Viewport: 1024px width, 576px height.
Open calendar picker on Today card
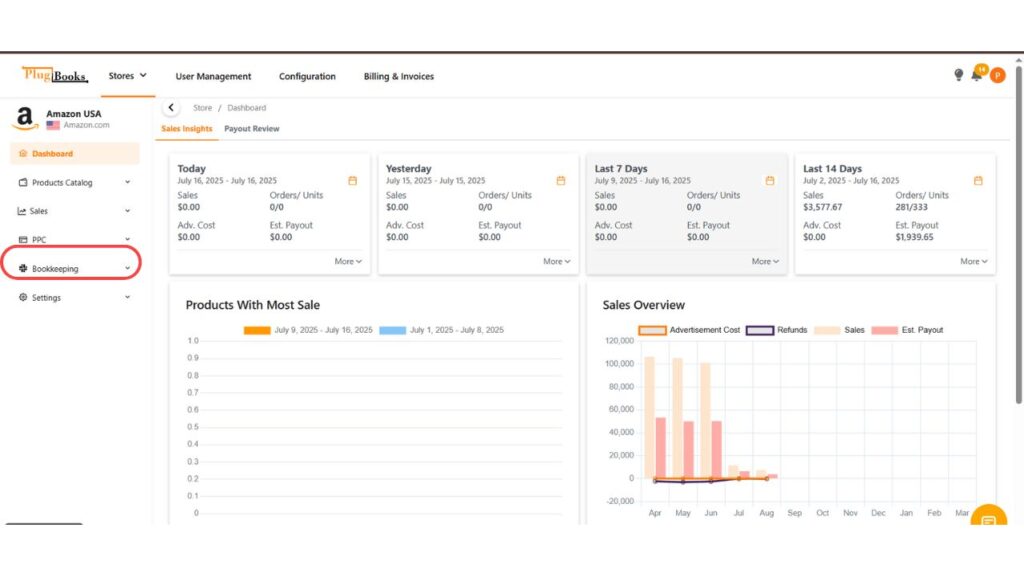click(353, 181)
